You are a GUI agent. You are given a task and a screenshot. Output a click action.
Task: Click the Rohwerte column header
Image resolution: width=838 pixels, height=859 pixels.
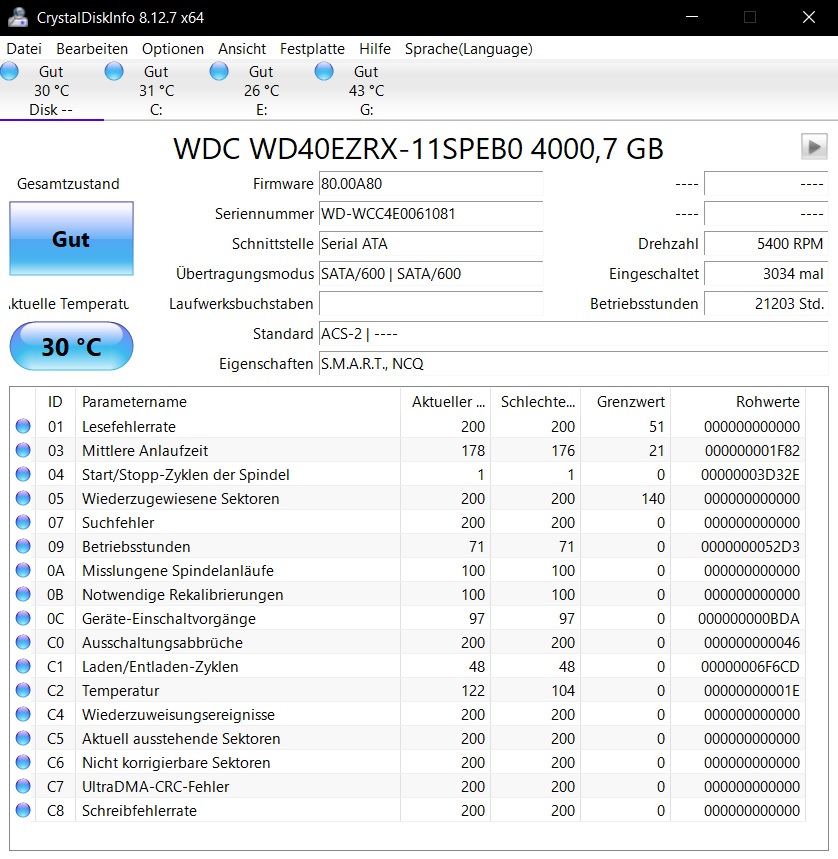tap(738, 402)
